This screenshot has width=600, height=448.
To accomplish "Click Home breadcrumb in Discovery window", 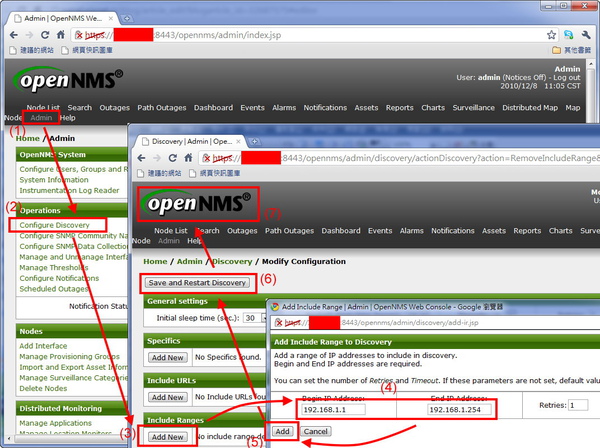I will pos(155,262).
